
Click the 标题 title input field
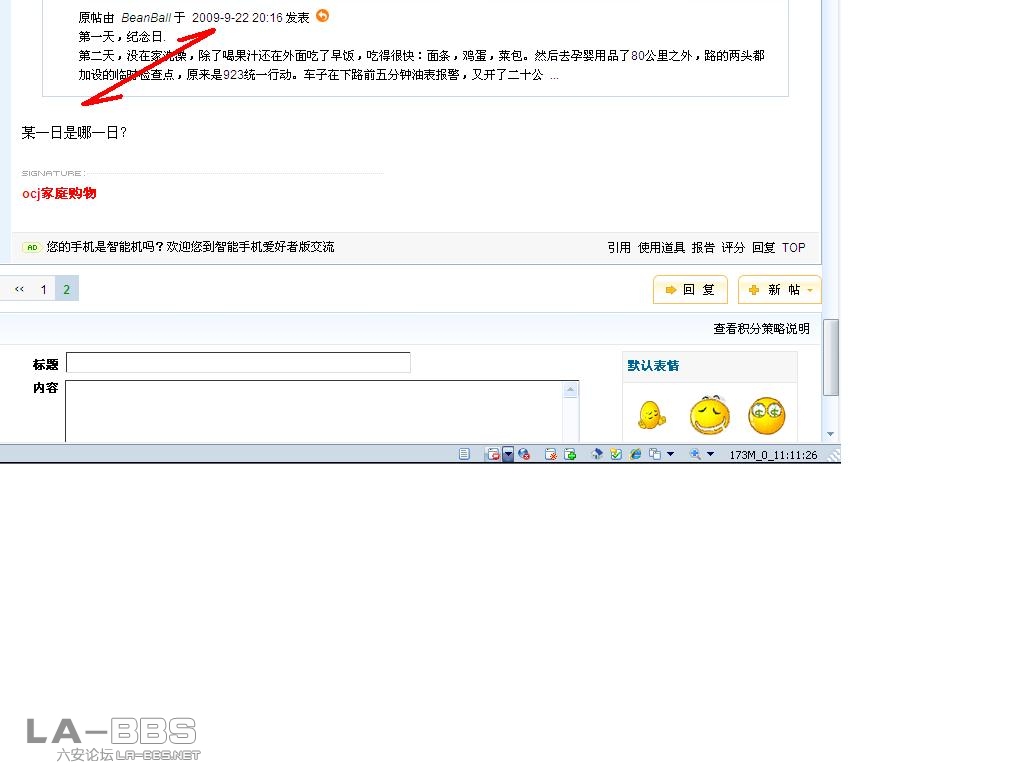coord(238,363)
